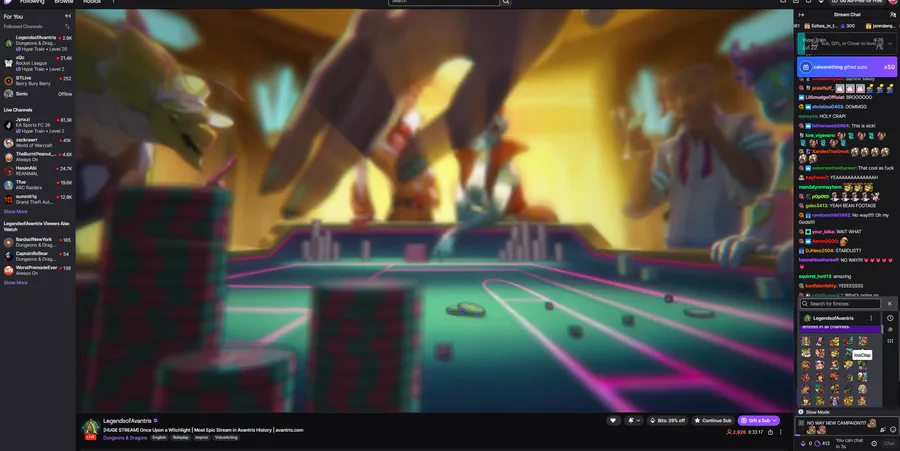
Task: Click the search magnifier button
Action: pyautogui.click(x=506, y=2)
